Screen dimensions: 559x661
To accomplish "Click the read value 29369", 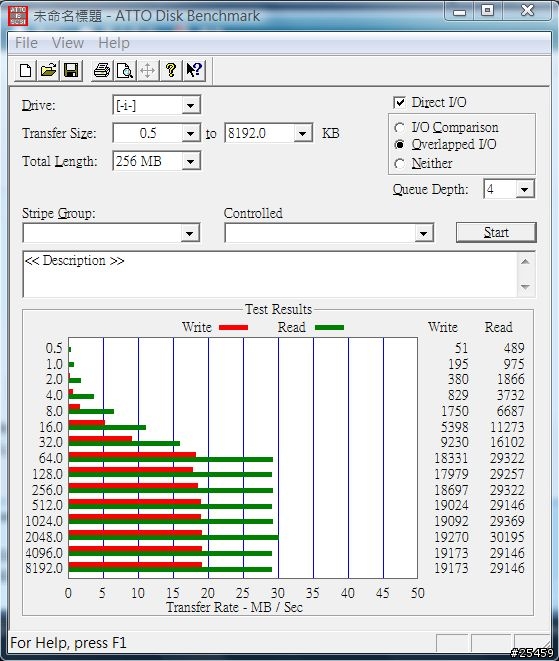I will (507, 521).
